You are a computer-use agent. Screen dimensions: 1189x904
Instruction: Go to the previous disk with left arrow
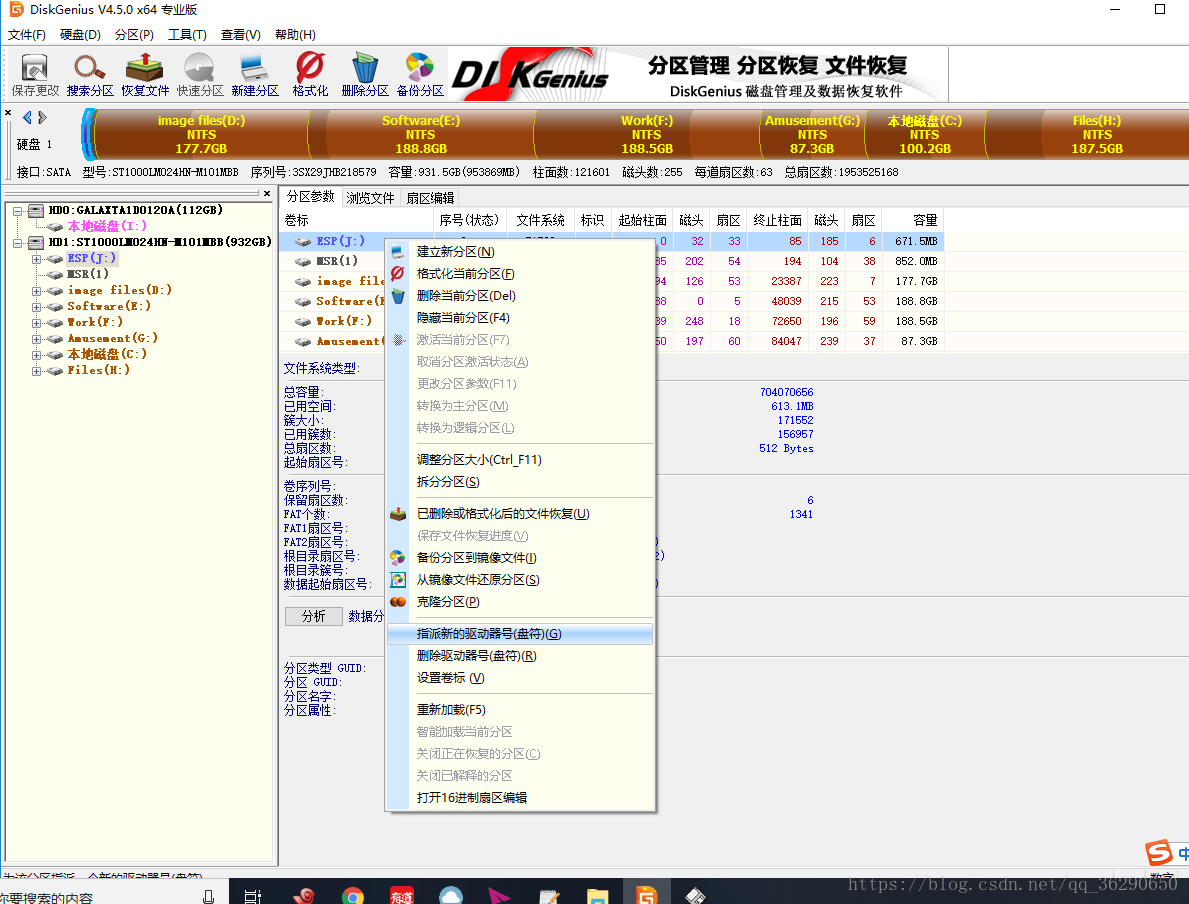[x=27, y=118]
